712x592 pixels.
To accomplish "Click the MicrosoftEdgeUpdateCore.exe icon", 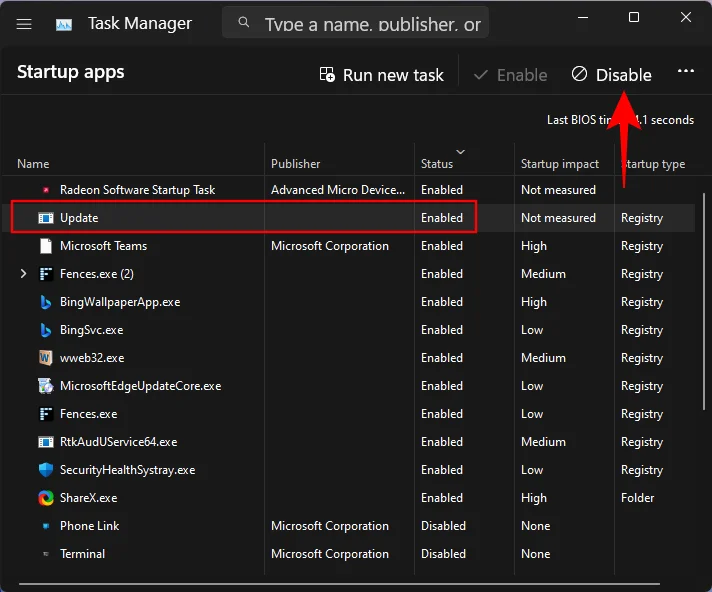I will (46, 386).
